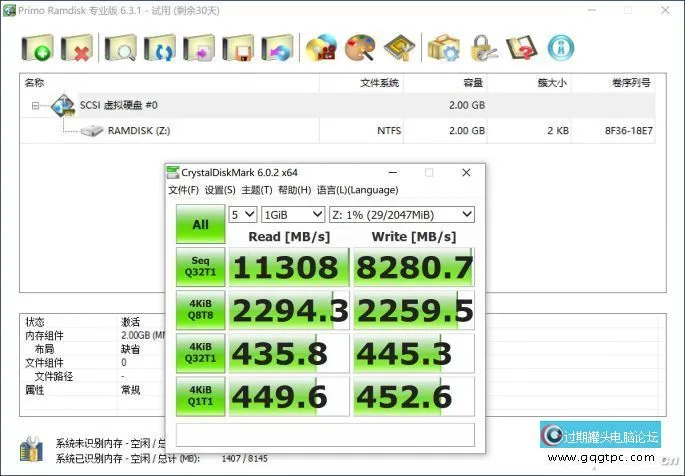Click the 1407 / 8145 memory value
685x476 pixels.
tap(245, 459)
